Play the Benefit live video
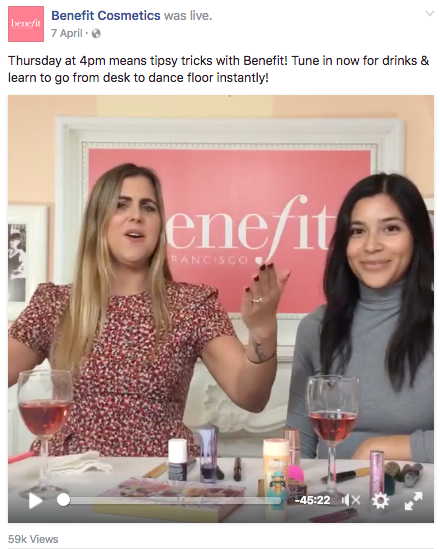Image resolution: width=440 pixels, height=549 pixels. pyautogui.click(x=35, y=500)
